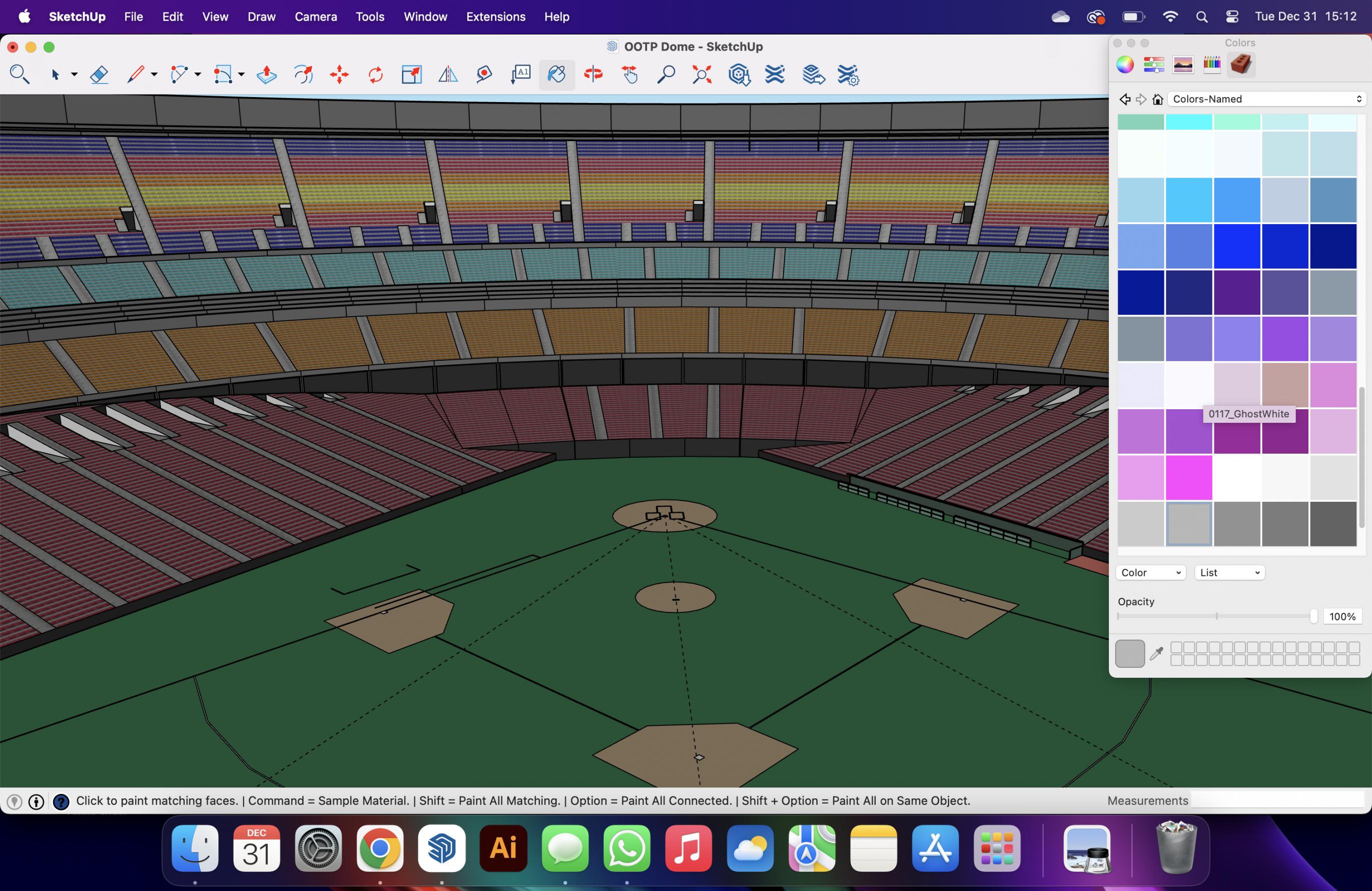1372x891 pixels.
Task: Select the Eraser tool
Action: pyautogui.click(x=99, y=75)
